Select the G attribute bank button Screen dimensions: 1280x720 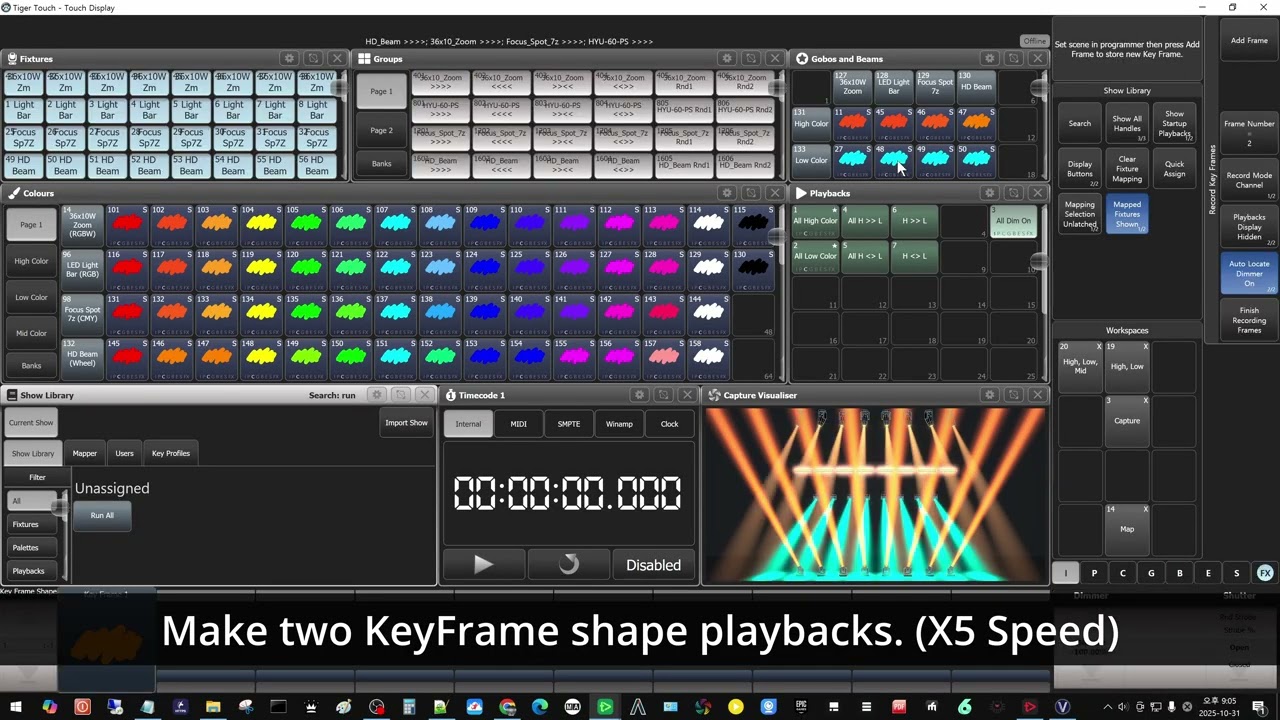point(1151,573)
